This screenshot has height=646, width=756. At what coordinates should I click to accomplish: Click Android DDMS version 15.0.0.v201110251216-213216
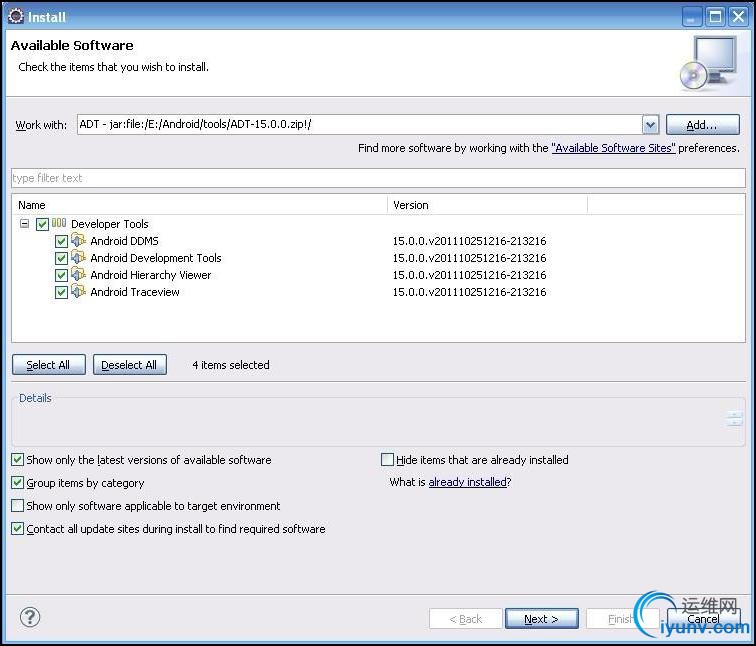coord(469,241)
